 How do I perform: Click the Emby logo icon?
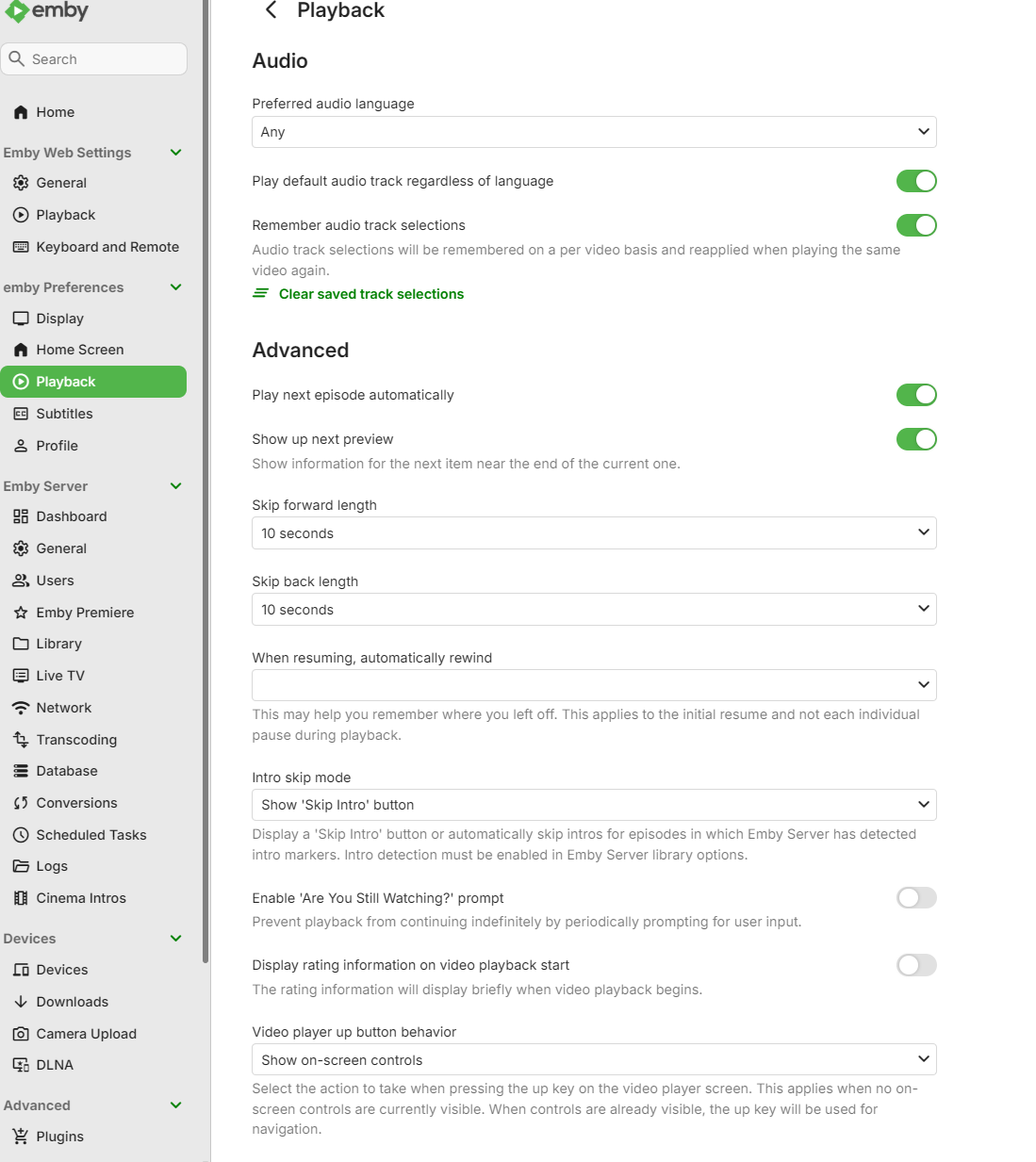[16, 11]
